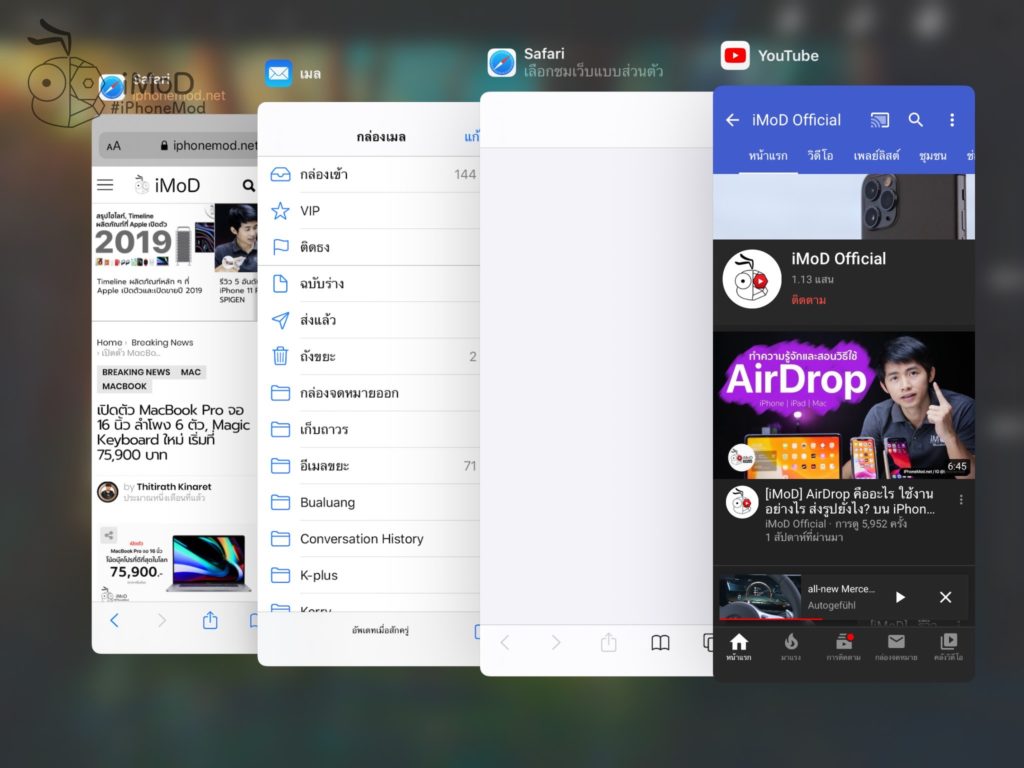The height and width of the screenshot is (768, 1024).
Task: Tap the Cast icon in YouTube
Action: (x=879, y=120)
